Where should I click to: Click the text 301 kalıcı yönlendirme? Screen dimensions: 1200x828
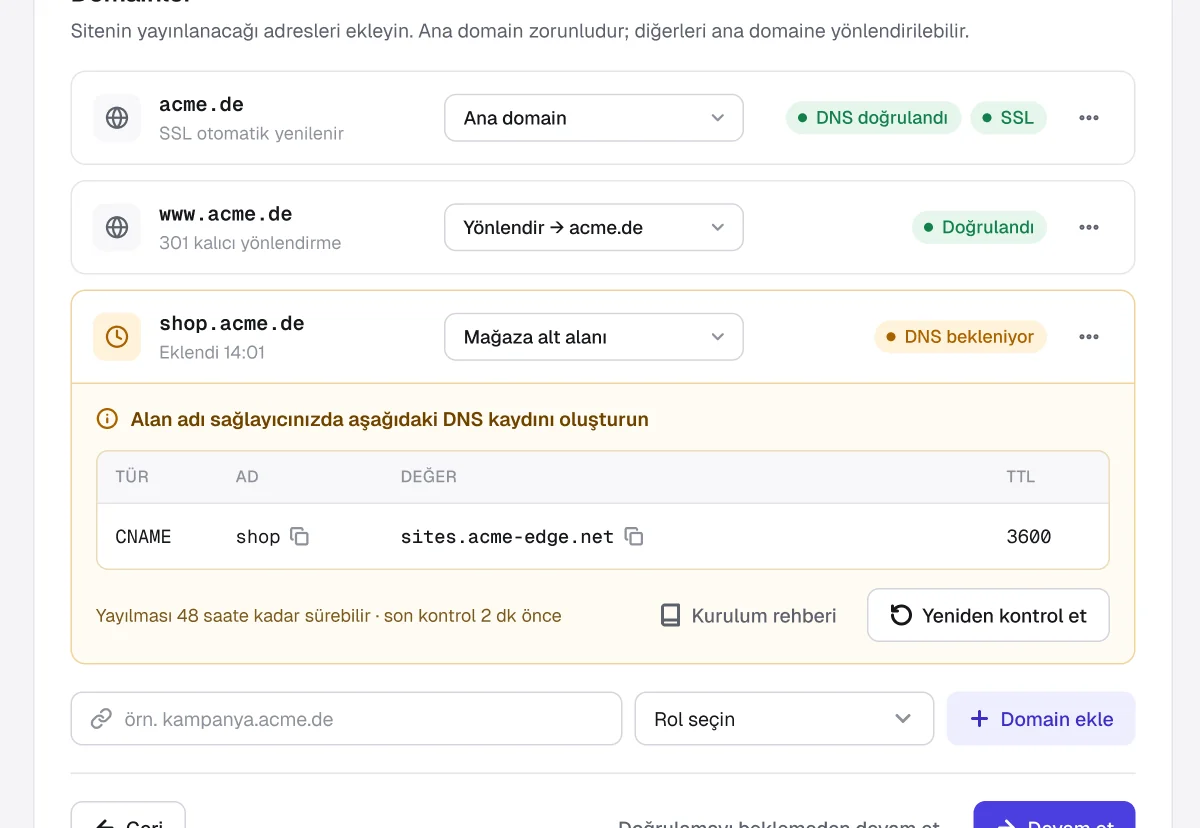(250, 243)
